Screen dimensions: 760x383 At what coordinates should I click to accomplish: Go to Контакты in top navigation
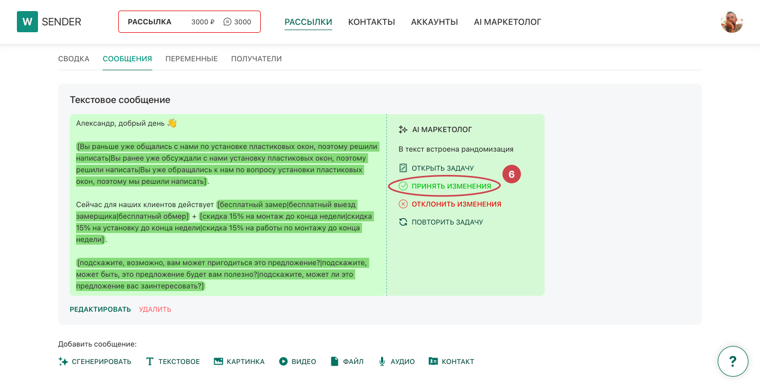click(x=371, y=22)
